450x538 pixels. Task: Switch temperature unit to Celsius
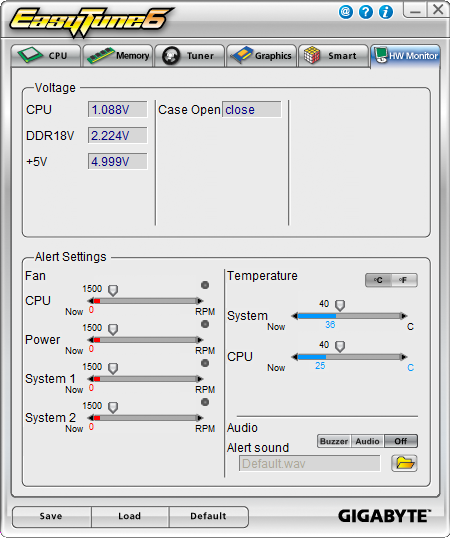pos(378,280)
